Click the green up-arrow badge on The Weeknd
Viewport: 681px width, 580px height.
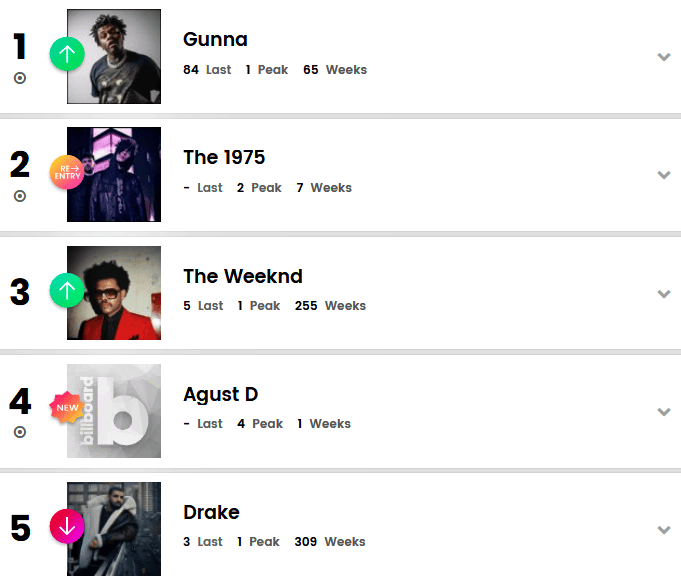click(x=67, y=291)
